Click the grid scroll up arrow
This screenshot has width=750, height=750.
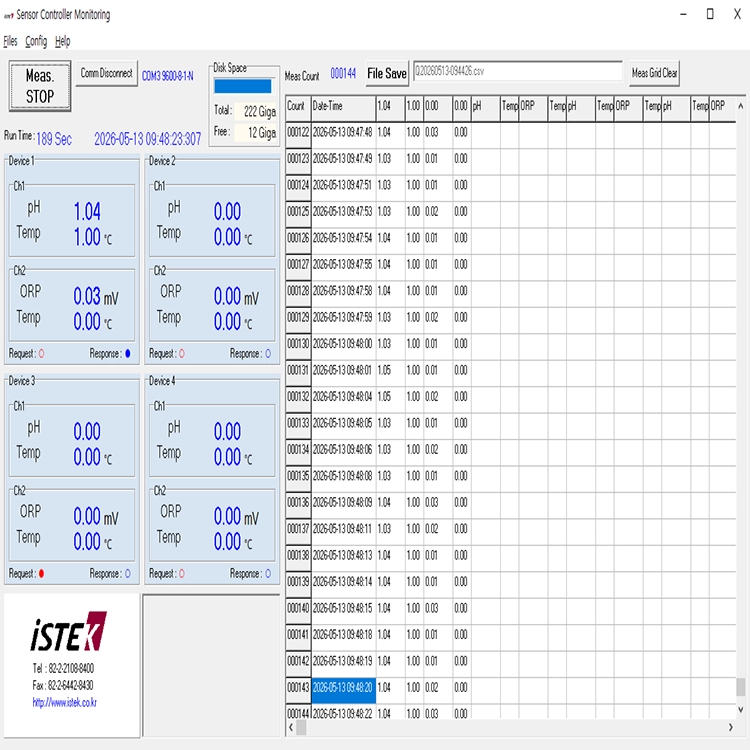click(x=740, y=106)
